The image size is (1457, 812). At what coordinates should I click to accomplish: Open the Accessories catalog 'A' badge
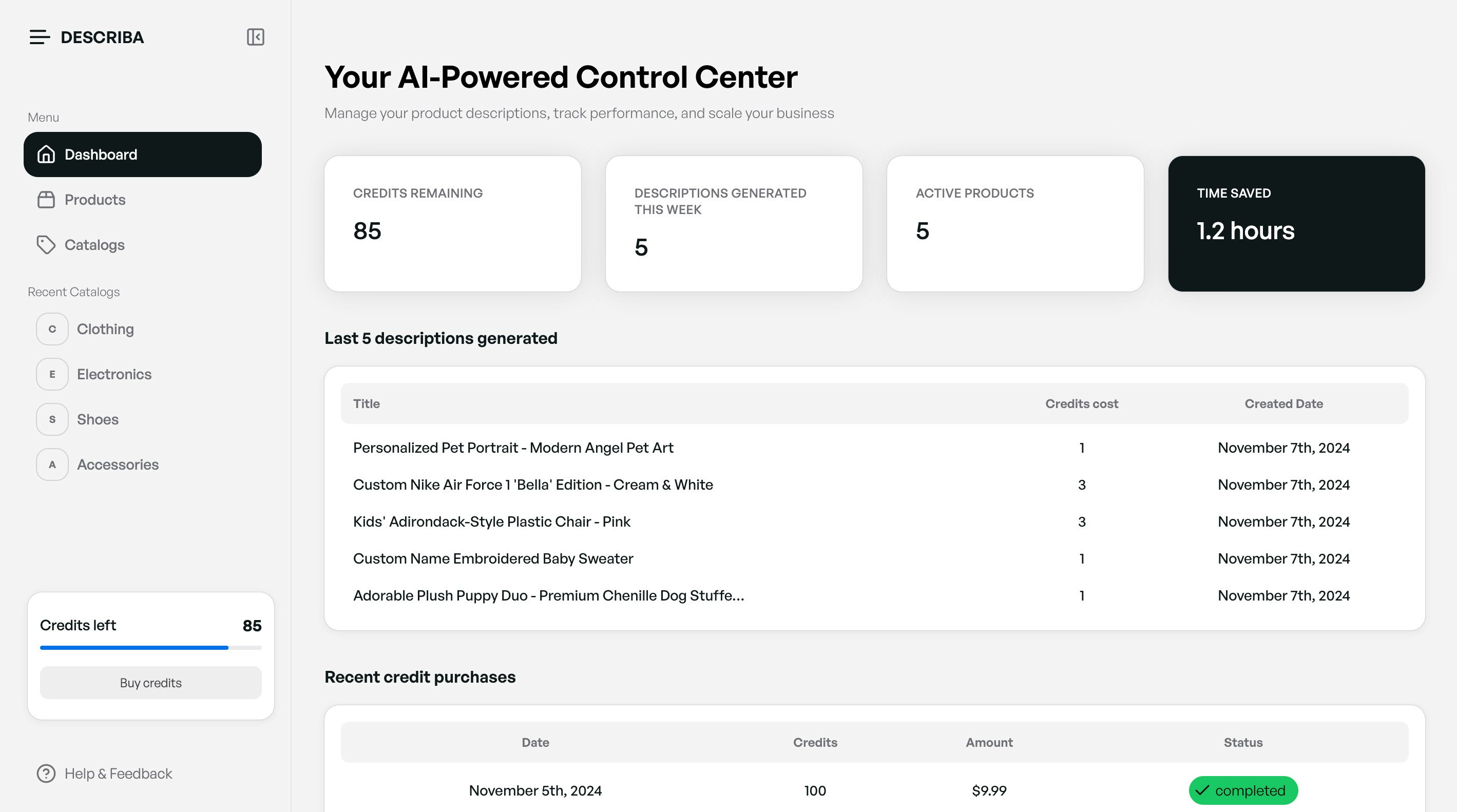(x=52, y=465)
